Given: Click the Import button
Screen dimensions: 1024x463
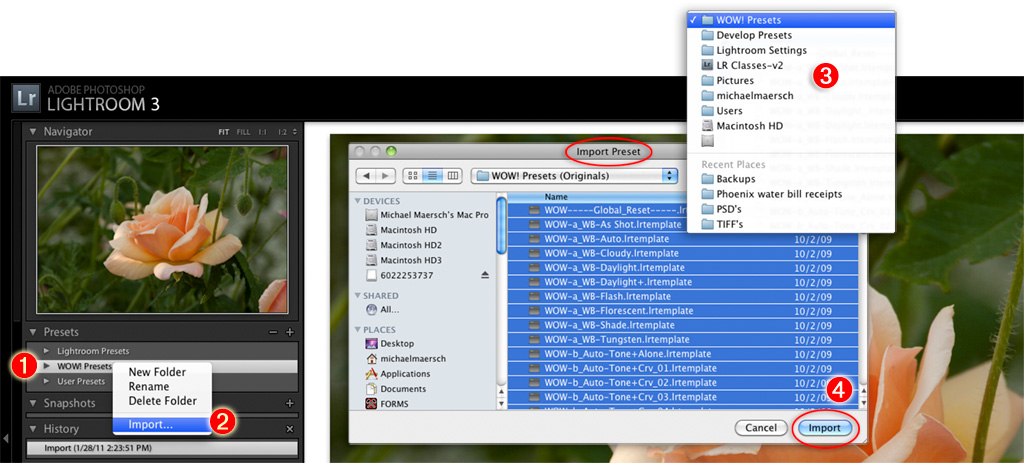Looking at the screenshot, I should (x=825, y=428).
